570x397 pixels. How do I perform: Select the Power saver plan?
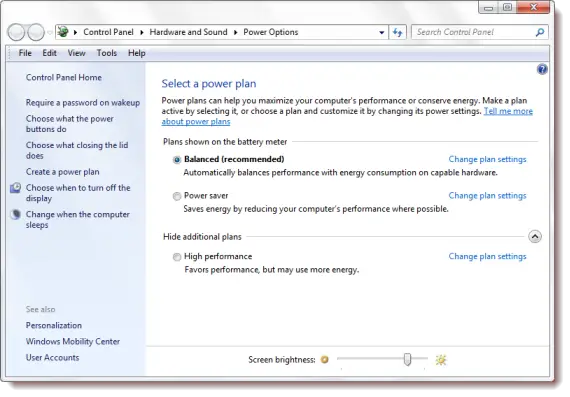177,196
